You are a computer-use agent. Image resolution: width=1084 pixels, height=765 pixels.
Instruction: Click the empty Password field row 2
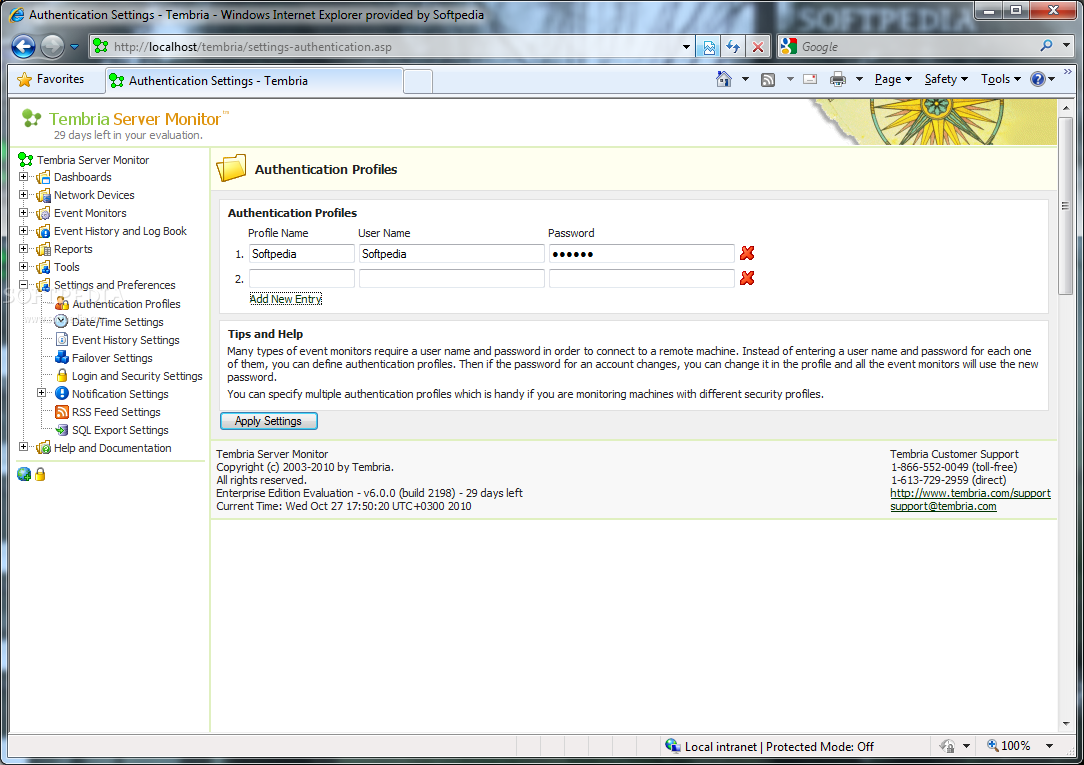(x=642, y=278)
